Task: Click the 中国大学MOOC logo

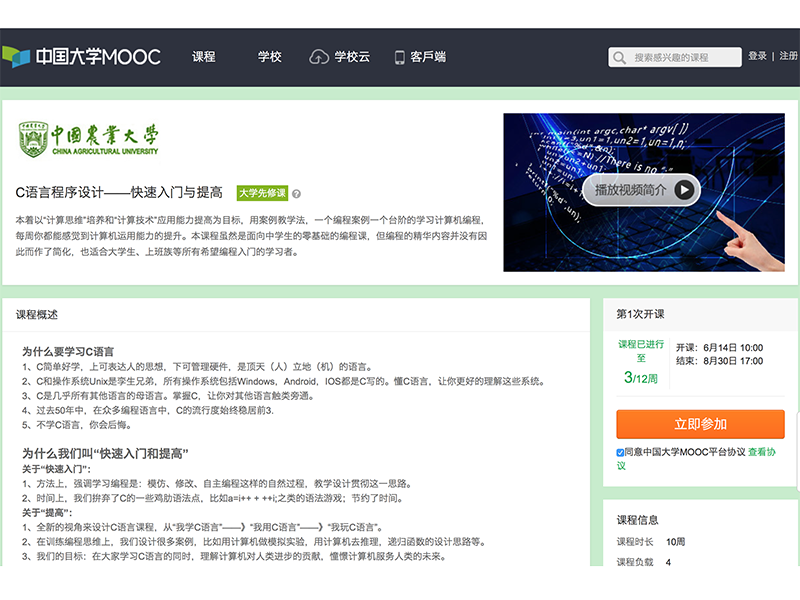Action: 82,57
